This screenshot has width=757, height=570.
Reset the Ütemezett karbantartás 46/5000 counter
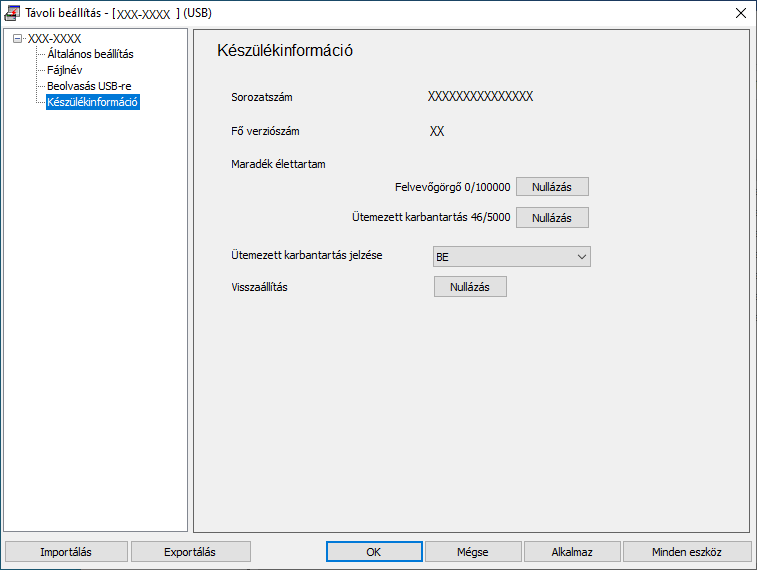click(x=552, y=217)
